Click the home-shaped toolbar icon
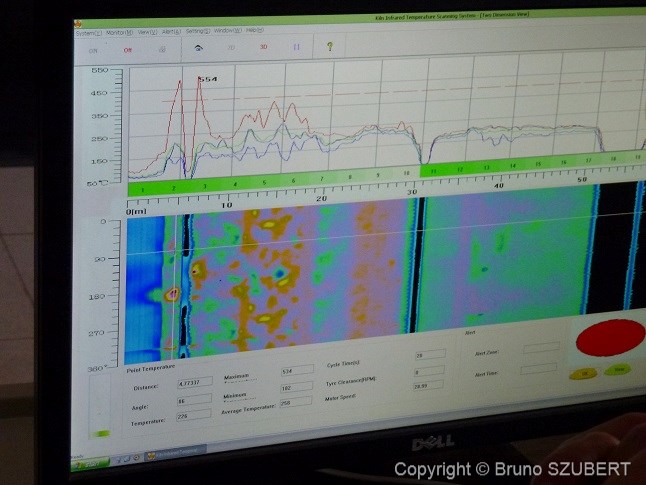Image resolution: width=646 pixels, height=485 pixels. [199, 47]
